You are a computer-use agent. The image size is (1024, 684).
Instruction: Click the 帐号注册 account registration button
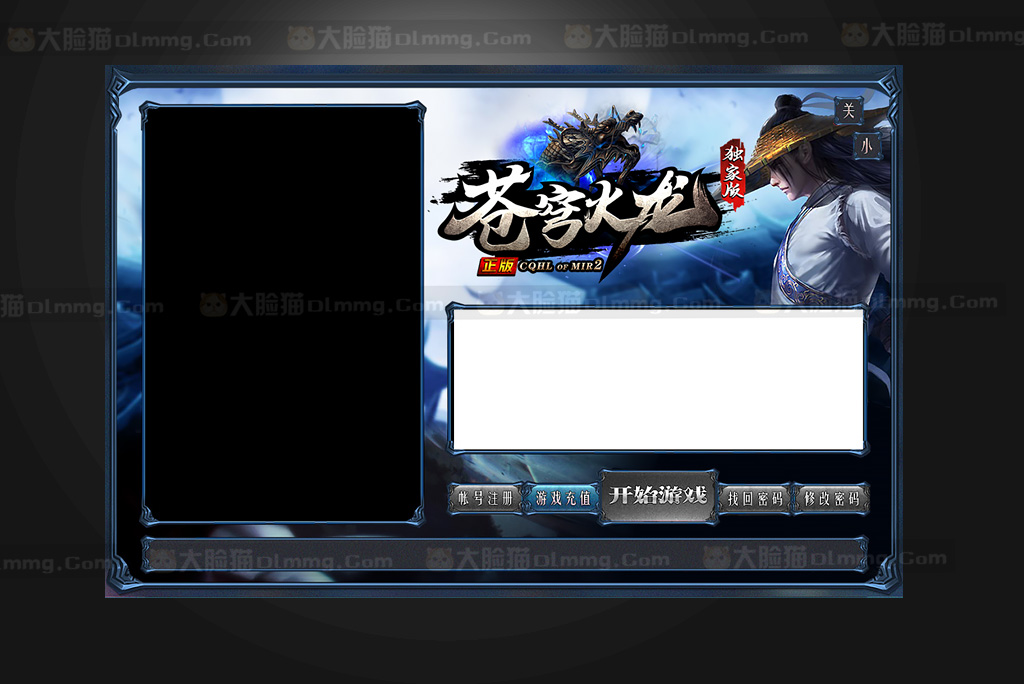485,498
